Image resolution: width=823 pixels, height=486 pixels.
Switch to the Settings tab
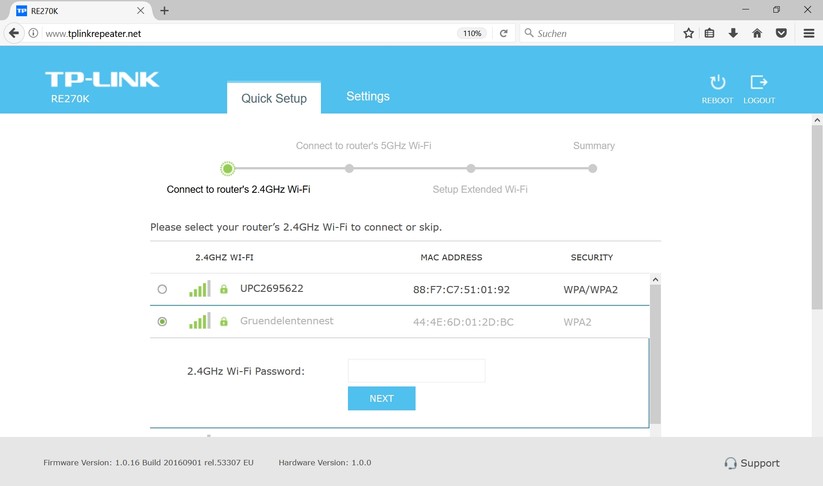368,97
